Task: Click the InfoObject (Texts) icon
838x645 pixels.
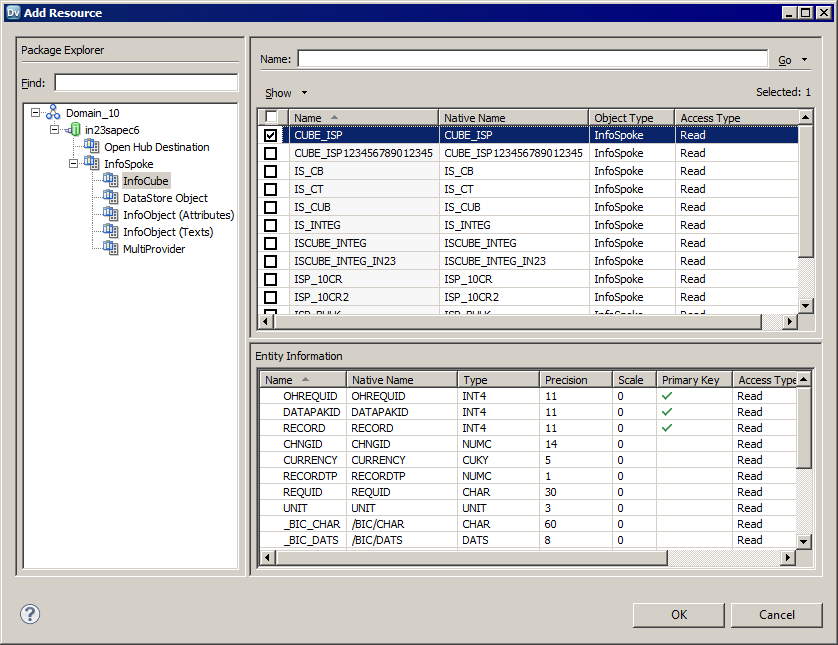Action: click(x=111, y=232)
